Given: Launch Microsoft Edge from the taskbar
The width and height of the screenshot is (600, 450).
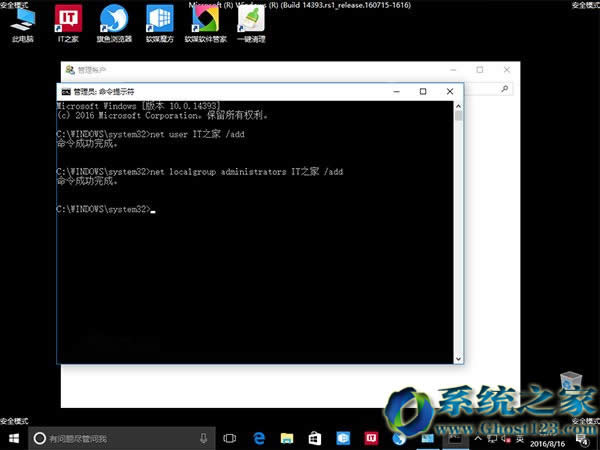Looking at the screenshot, I should click(x=259, y=438).
